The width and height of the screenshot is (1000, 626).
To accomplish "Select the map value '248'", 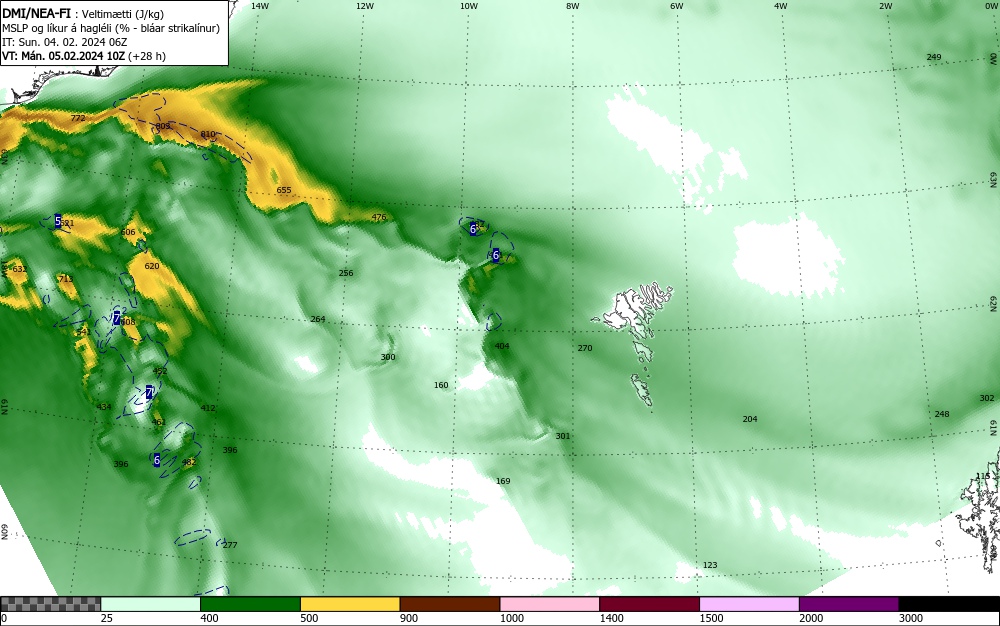I will (942, 414).
